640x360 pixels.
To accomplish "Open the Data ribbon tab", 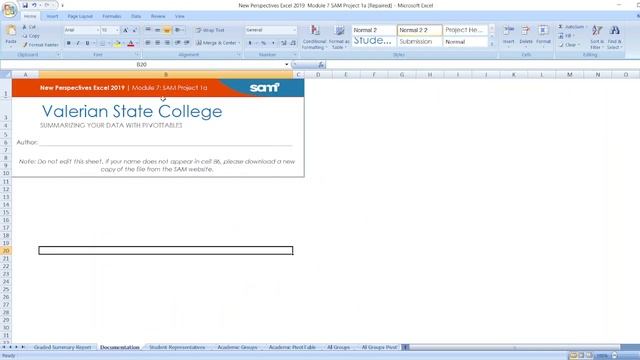I will [136, 16].
